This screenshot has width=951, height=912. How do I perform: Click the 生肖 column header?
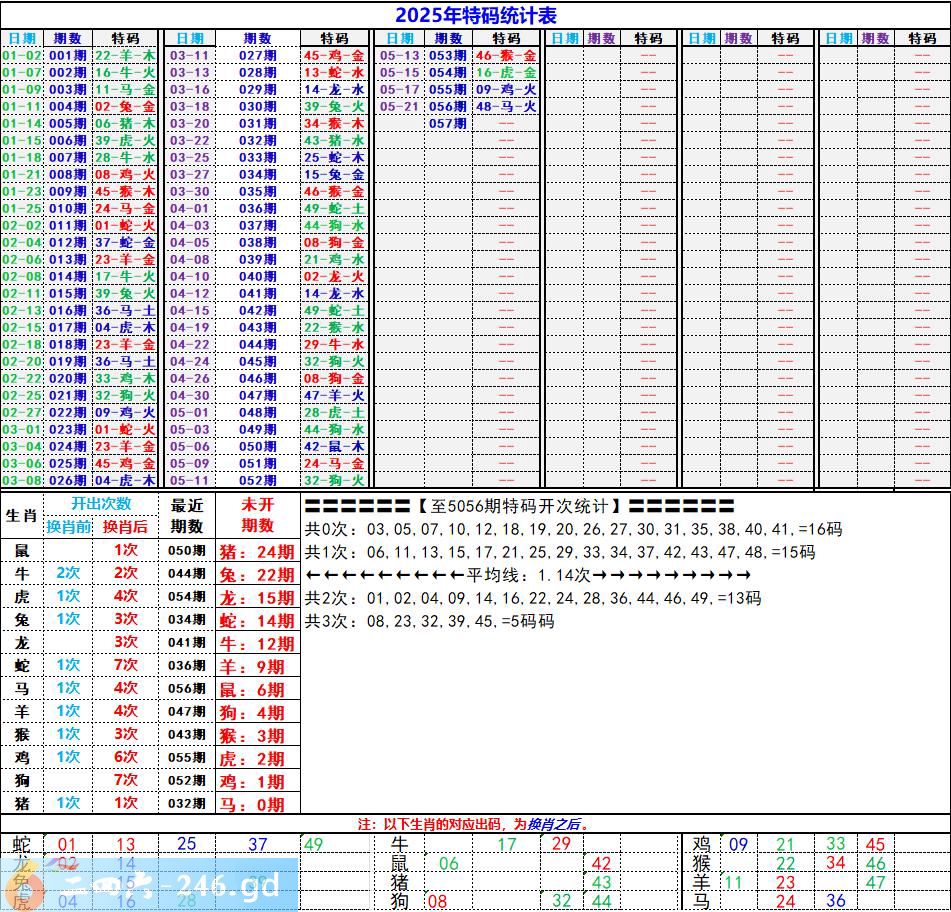point(21,516)
